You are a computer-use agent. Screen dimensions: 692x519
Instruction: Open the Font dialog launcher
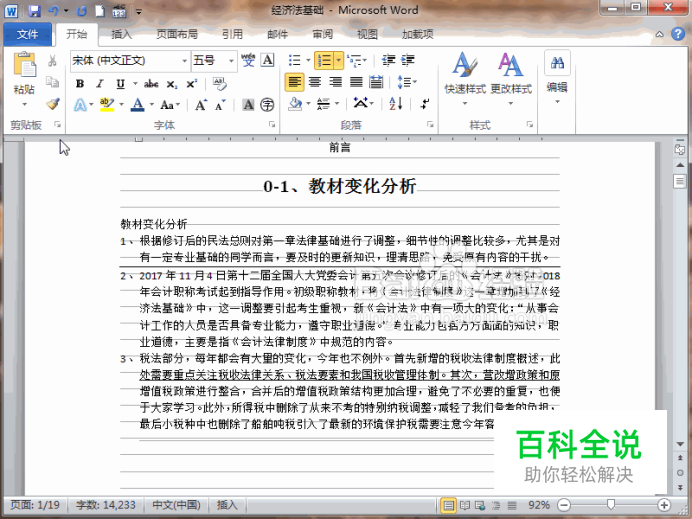272,125
